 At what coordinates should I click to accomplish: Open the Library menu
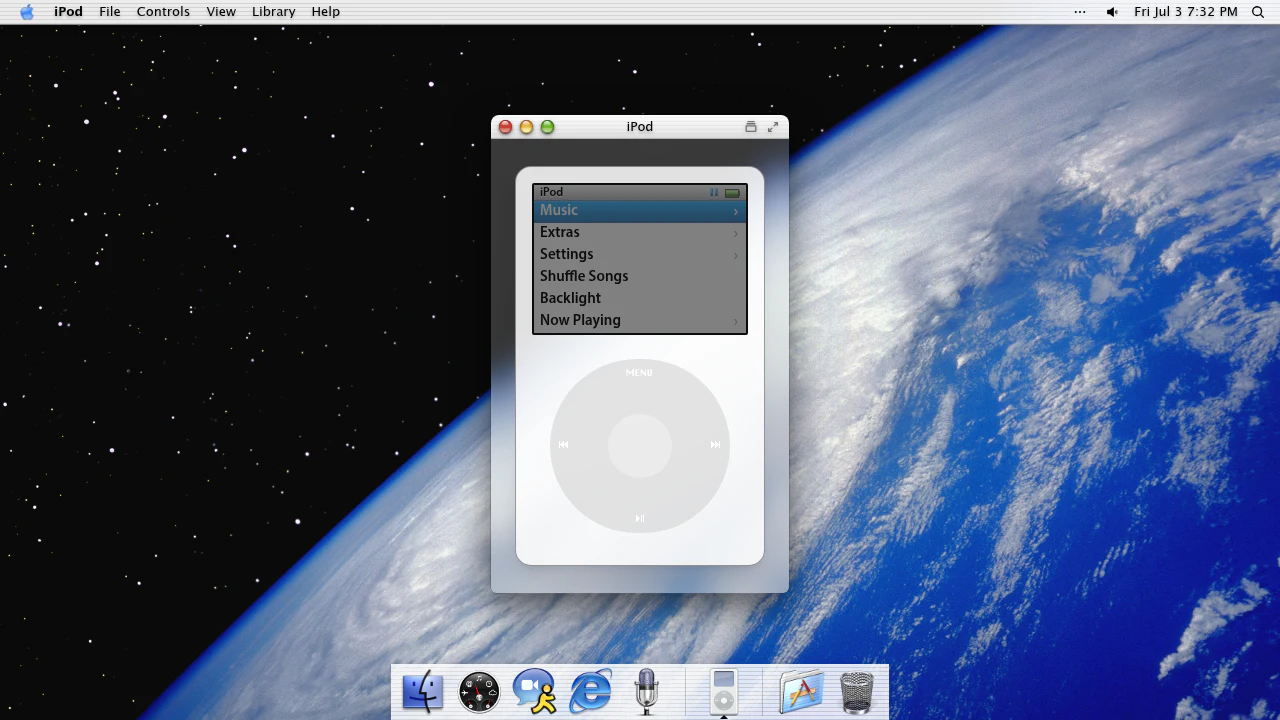click(x=273, y=12)
